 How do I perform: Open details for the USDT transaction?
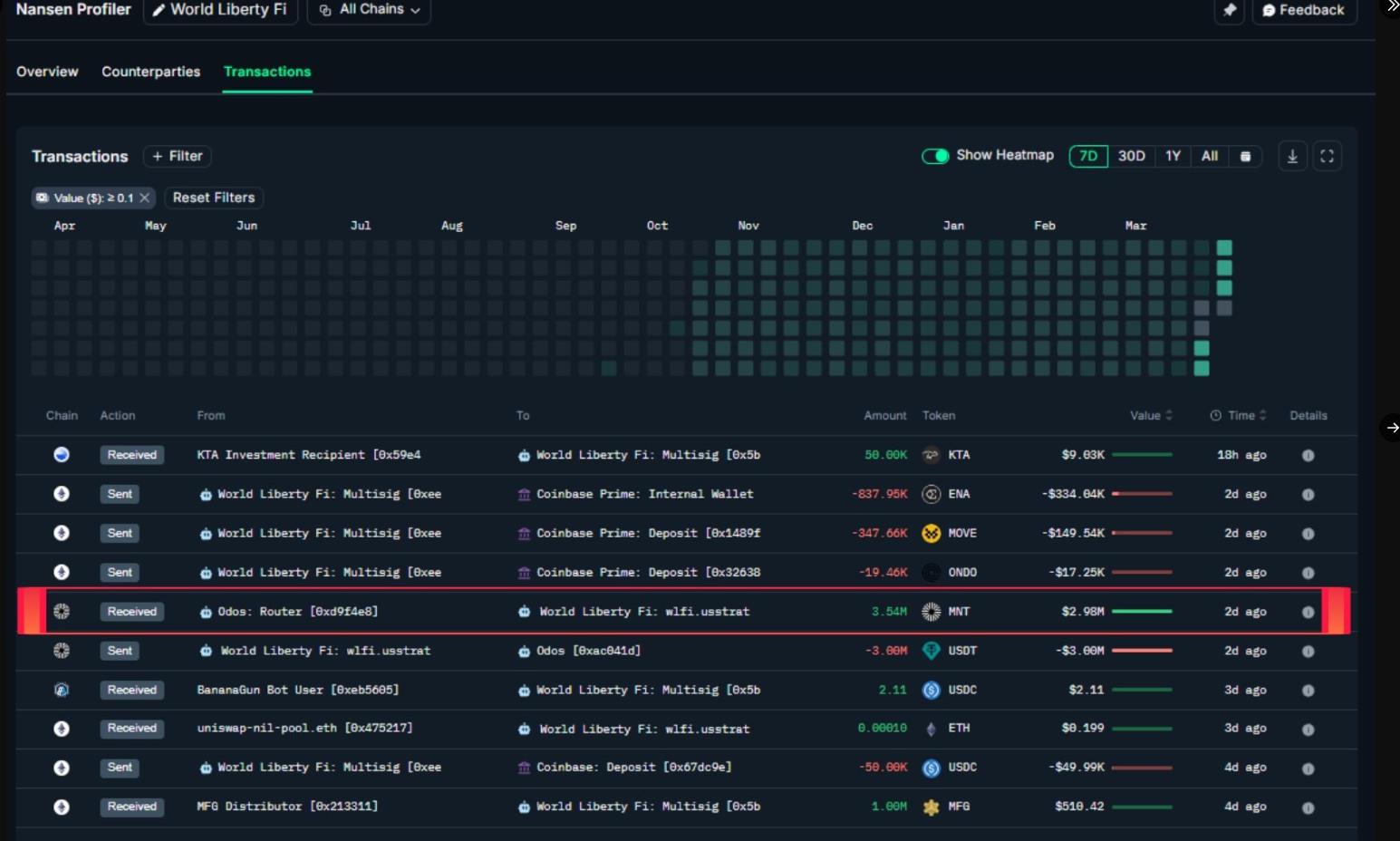coord(1308,651)
